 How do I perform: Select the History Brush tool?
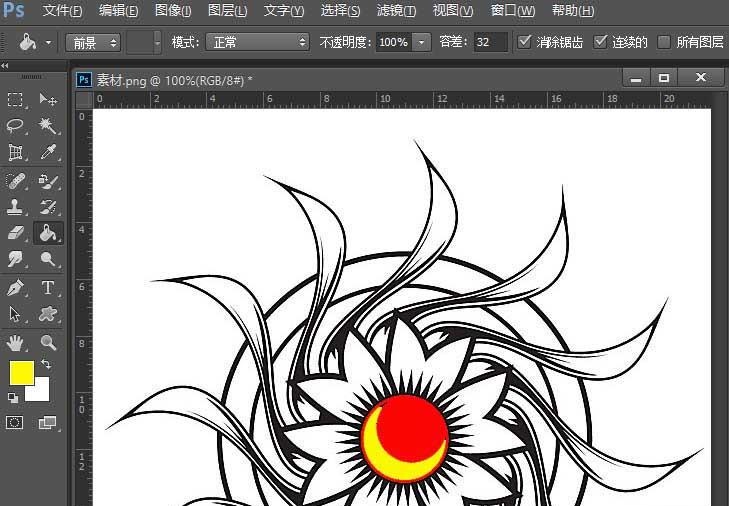click(x=48, y=207)
